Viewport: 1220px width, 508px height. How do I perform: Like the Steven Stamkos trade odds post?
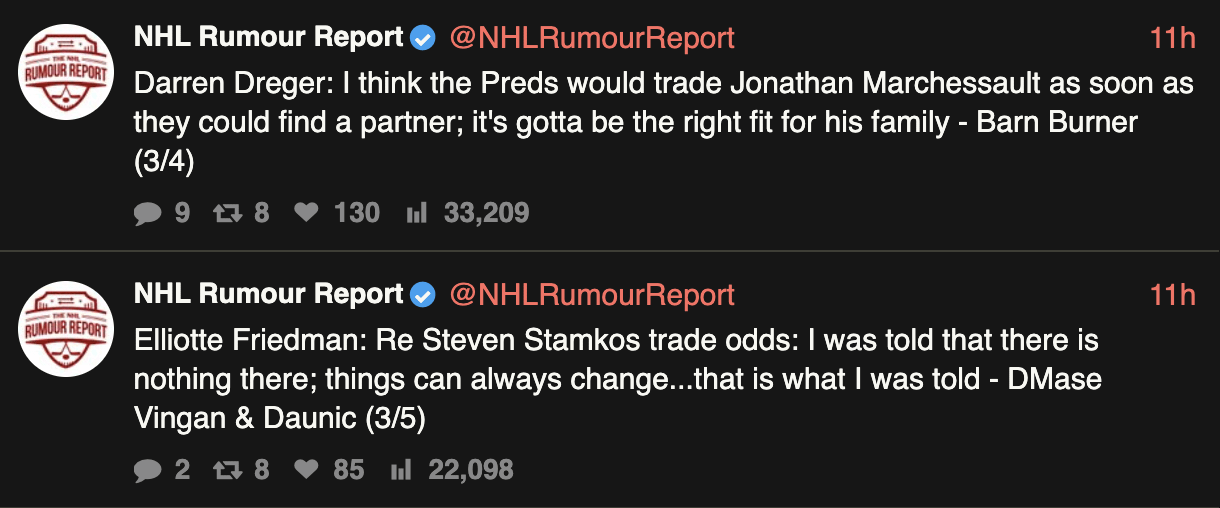pyautogui.click(x=305, y=470)
